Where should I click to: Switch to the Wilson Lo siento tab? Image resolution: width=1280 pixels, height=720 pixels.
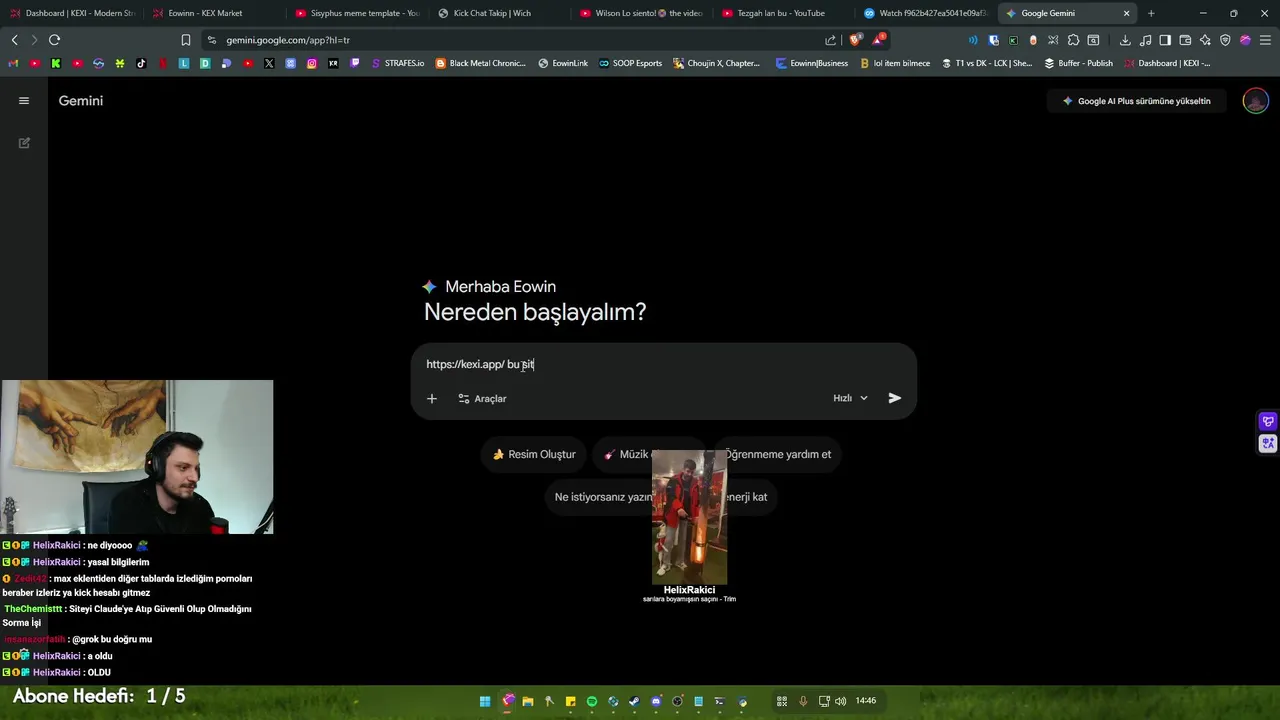click(641, 13)
